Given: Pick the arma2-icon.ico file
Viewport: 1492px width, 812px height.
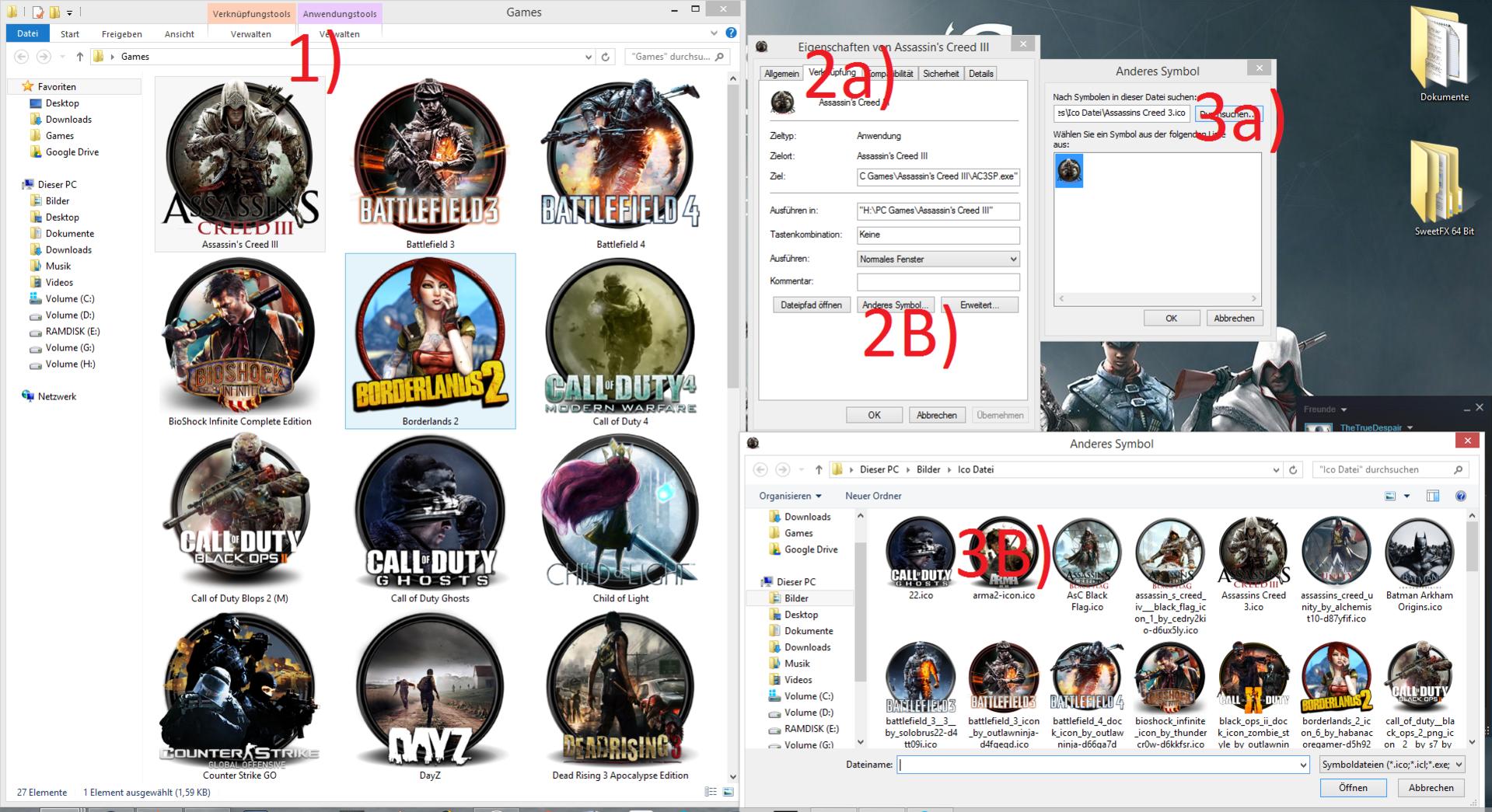Looking at the screenshot, I should (1004, 559).
